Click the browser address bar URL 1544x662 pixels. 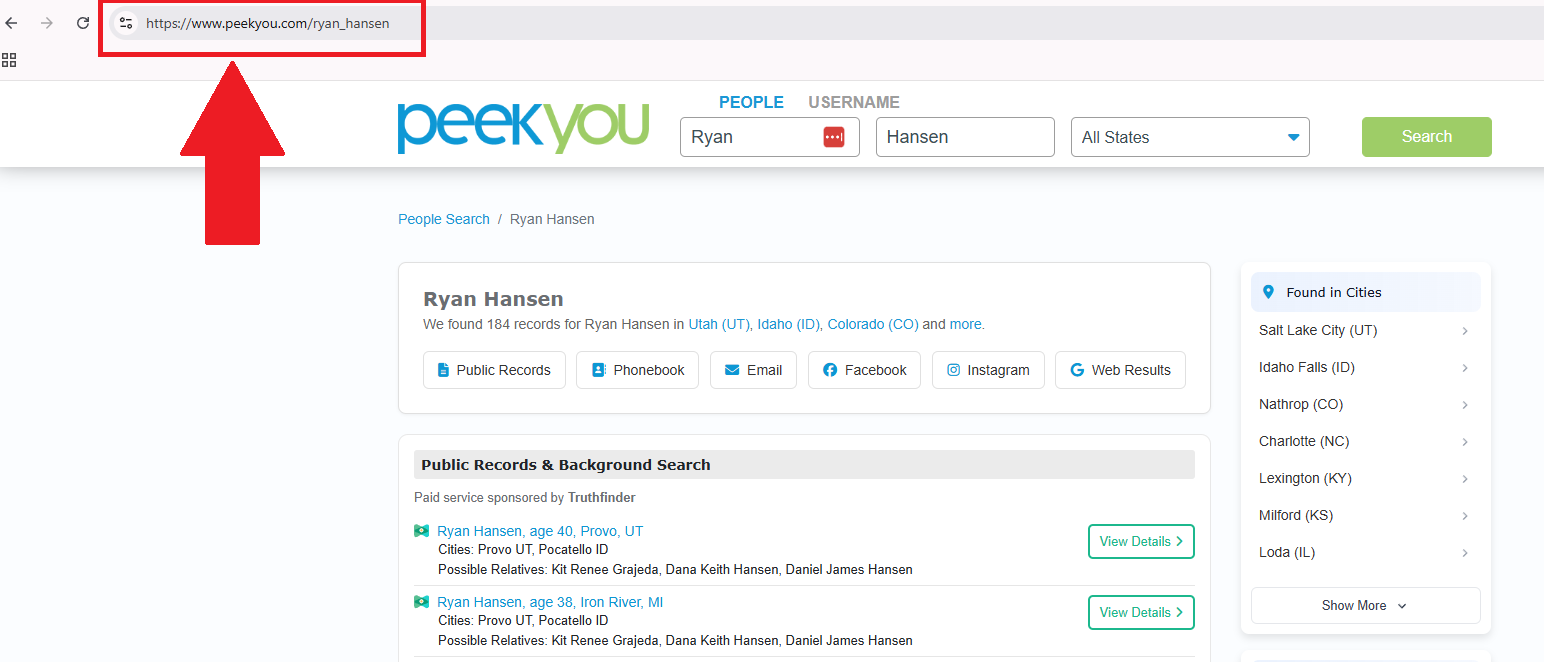[268, 23]
